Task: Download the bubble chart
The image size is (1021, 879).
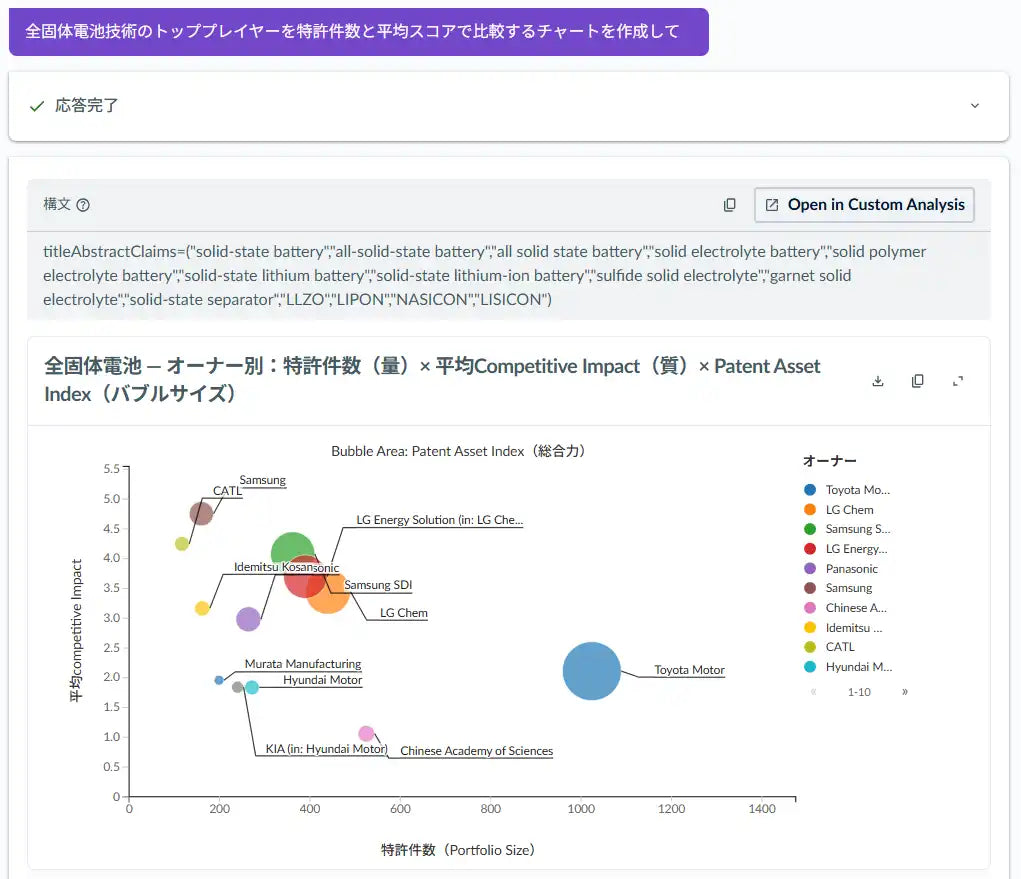Action: coord(878,381)
